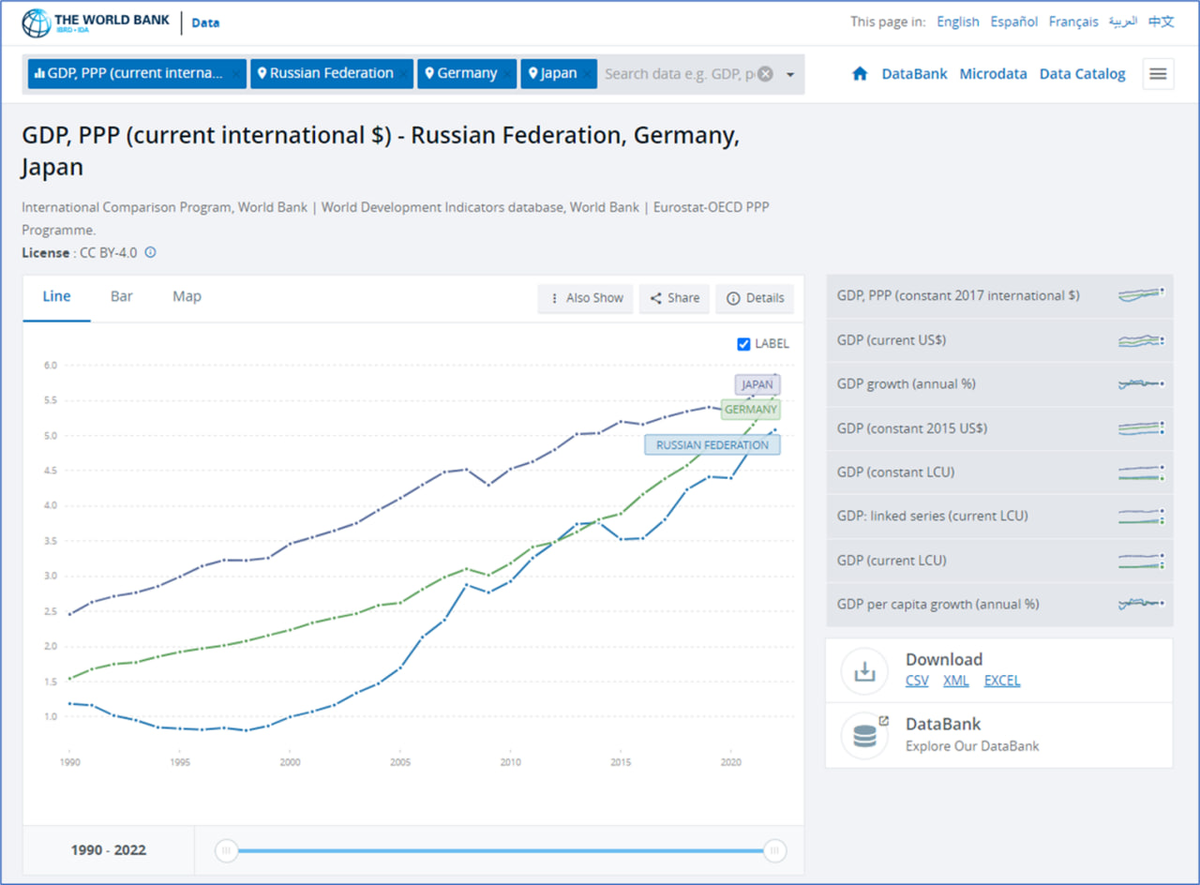Click the DataBank database icon

tap(864, 735)
